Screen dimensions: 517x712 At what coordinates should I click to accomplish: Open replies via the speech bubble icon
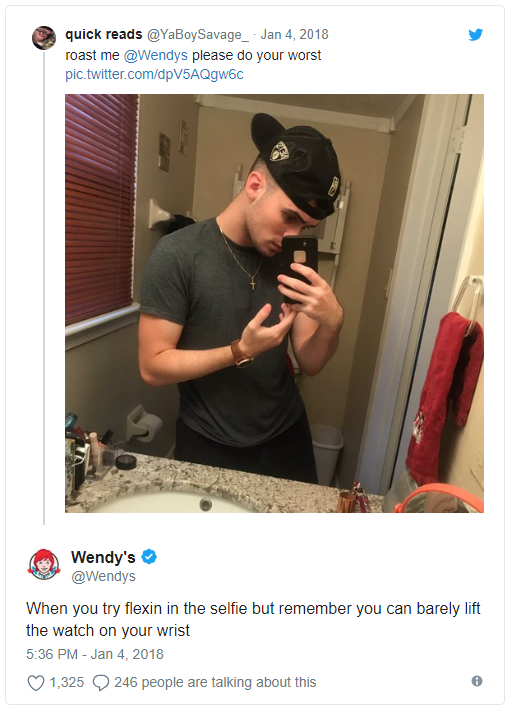tap(101, 682)
